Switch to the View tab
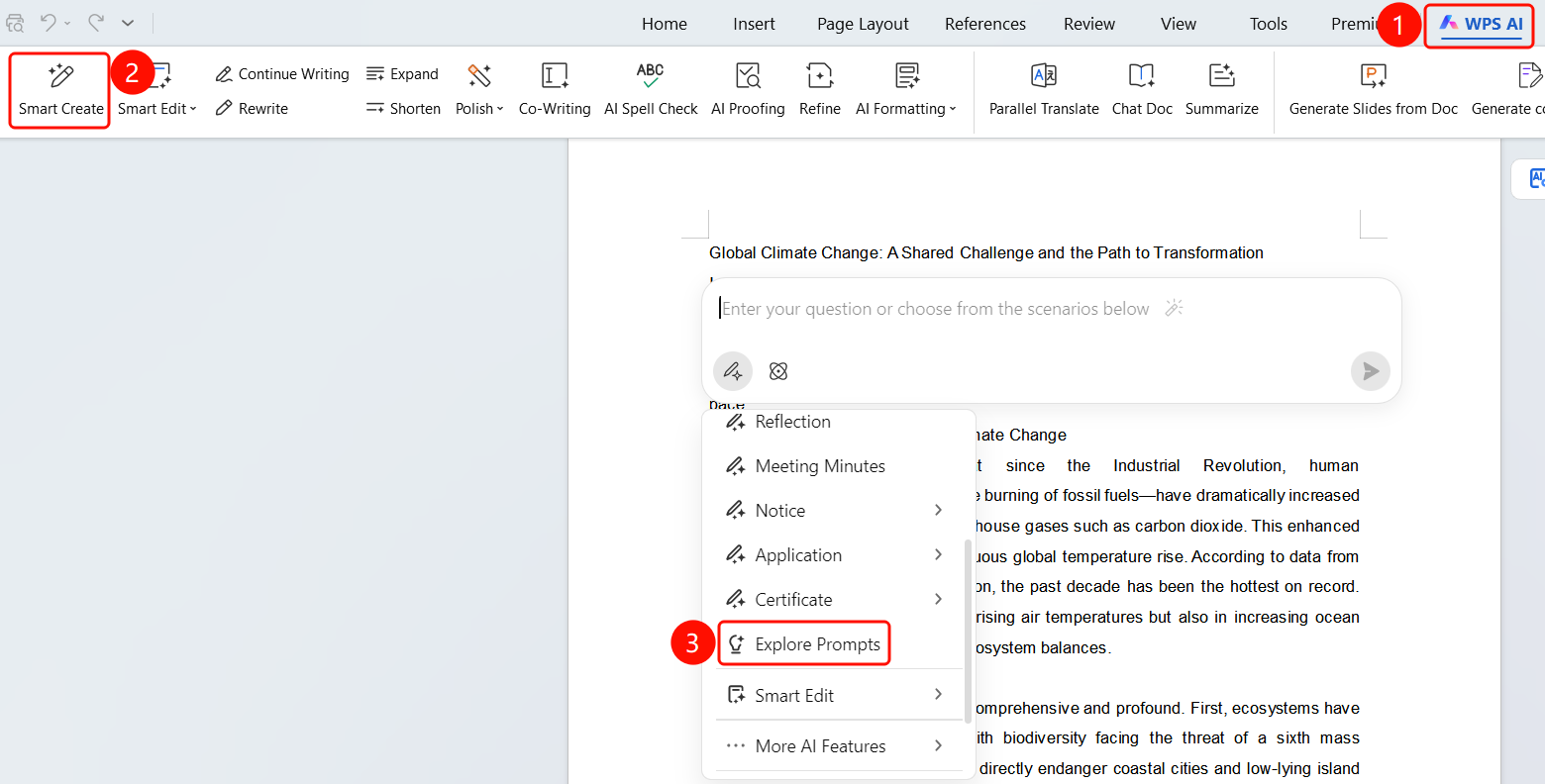This screenshot has width=1545, height=784. coord(1179,24)
